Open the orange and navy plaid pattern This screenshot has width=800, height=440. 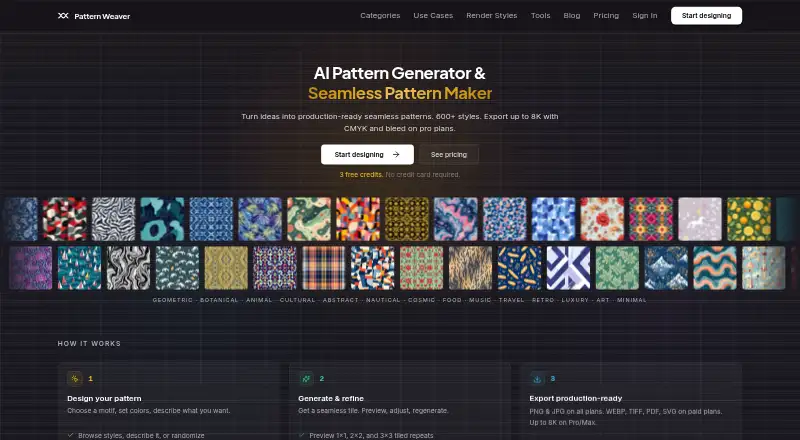[x=324, y=268]
